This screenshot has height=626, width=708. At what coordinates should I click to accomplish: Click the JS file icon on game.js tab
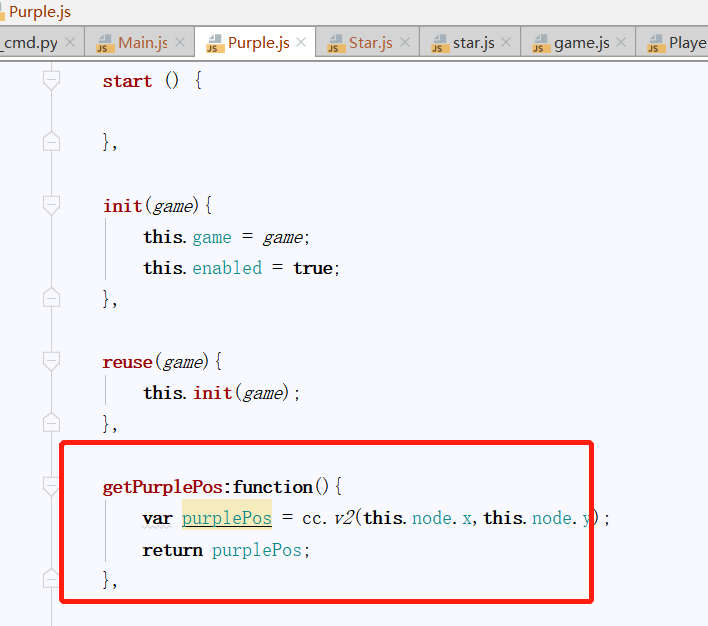point(540,43)
